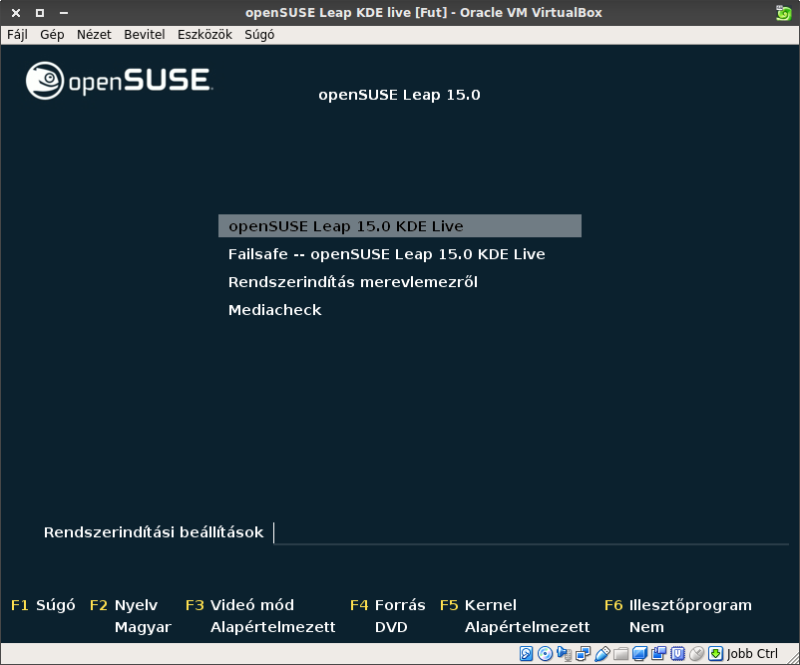Close the VirtualBox VM window
Image resolution: width=800 pixels, height=665 pixels.
[16, 13]
